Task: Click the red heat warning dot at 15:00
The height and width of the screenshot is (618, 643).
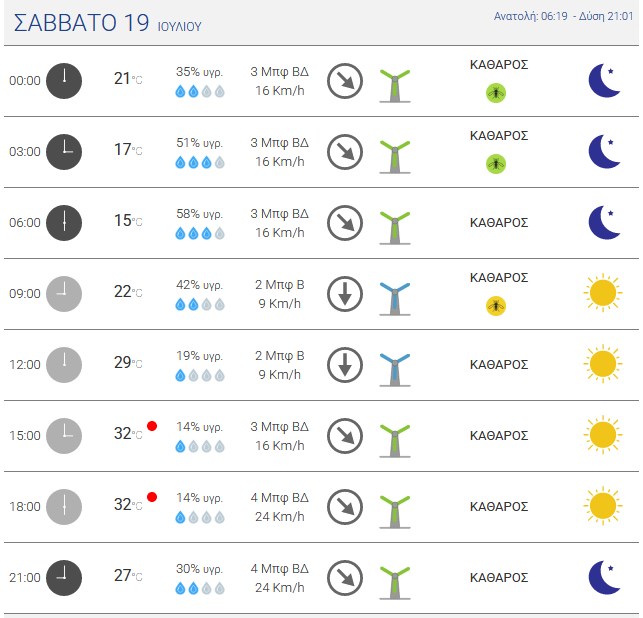Action: click(152, 426)
